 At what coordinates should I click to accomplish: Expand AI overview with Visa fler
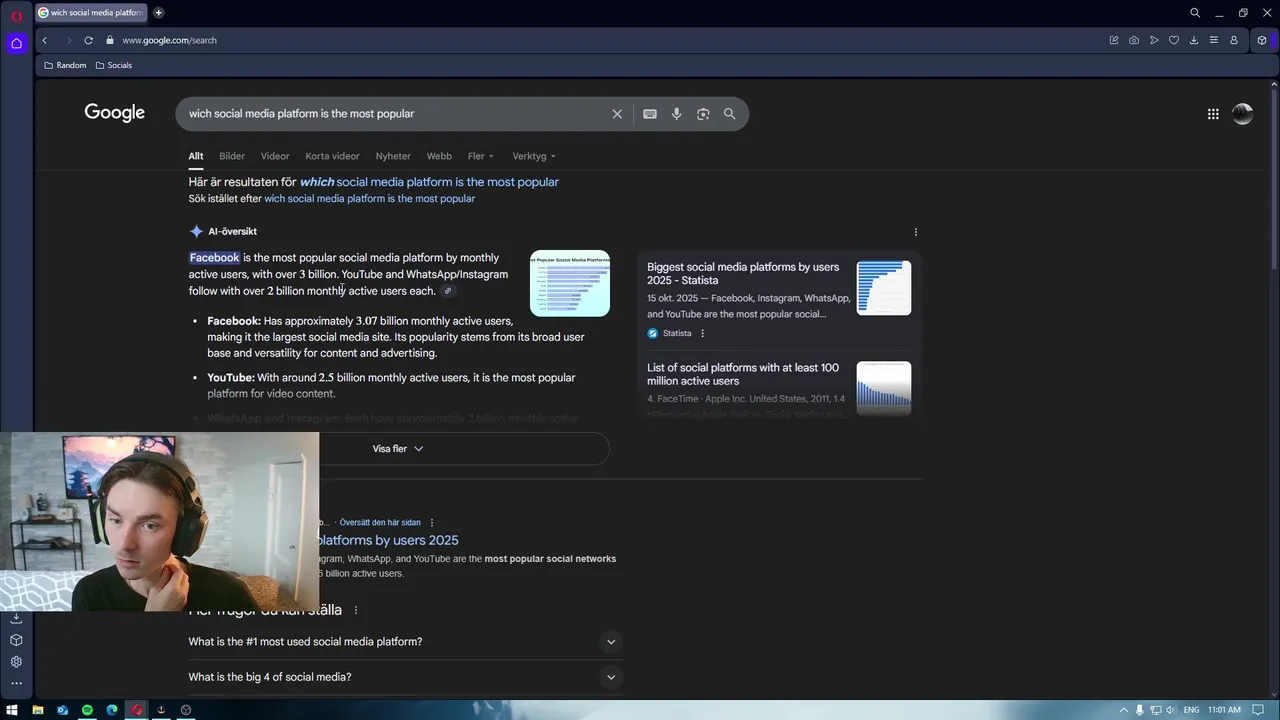(x=398, y=449)
